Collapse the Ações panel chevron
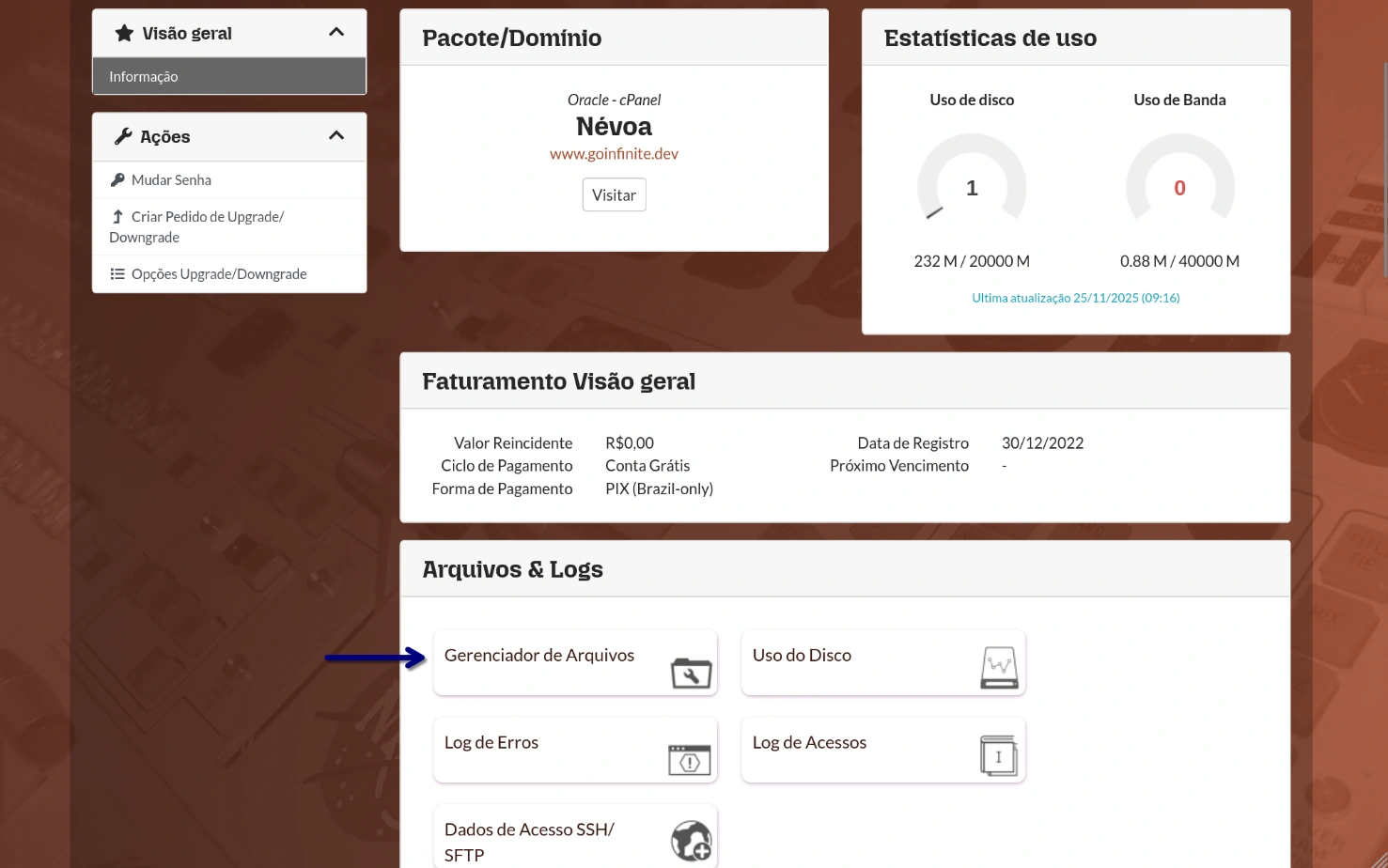Viewport: 1388px width, 868px height. [x=336, y=136]
